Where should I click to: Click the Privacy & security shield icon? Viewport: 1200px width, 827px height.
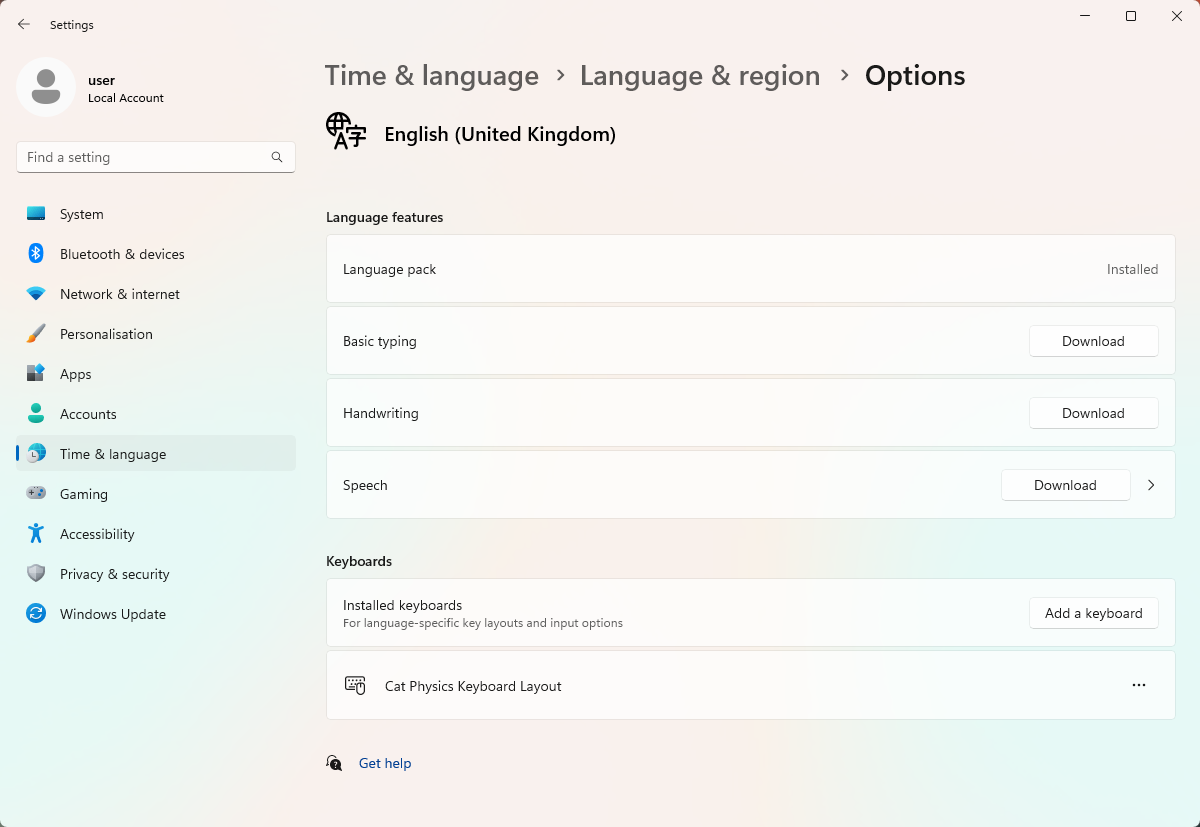click(36, 574)
